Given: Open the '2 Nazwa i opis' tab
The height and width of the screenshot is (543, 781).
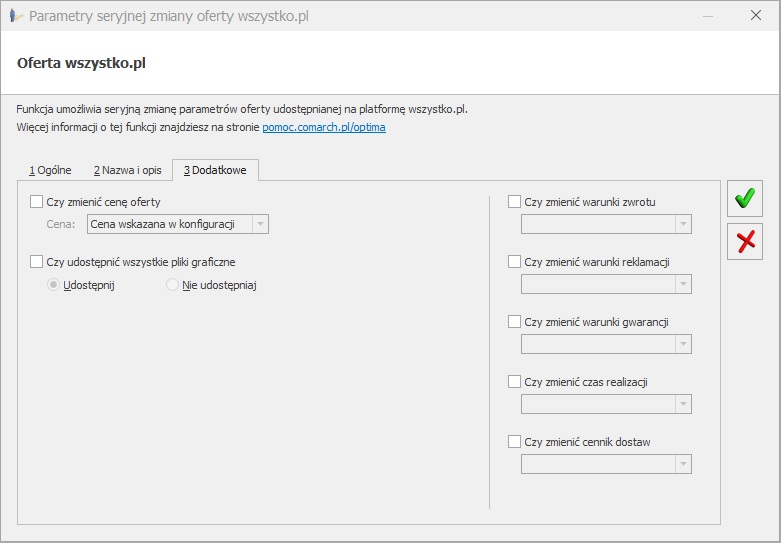Looking at the screenshot, I should 128,170.
